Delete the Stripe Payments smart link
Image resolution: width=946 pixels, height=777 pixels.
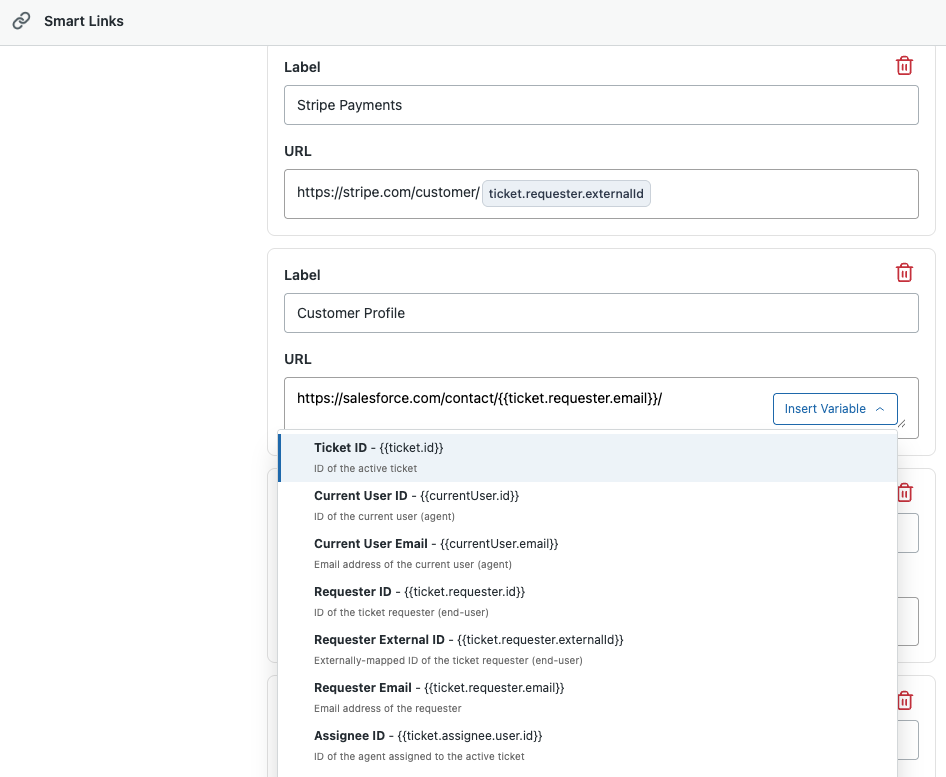[904, 66]
